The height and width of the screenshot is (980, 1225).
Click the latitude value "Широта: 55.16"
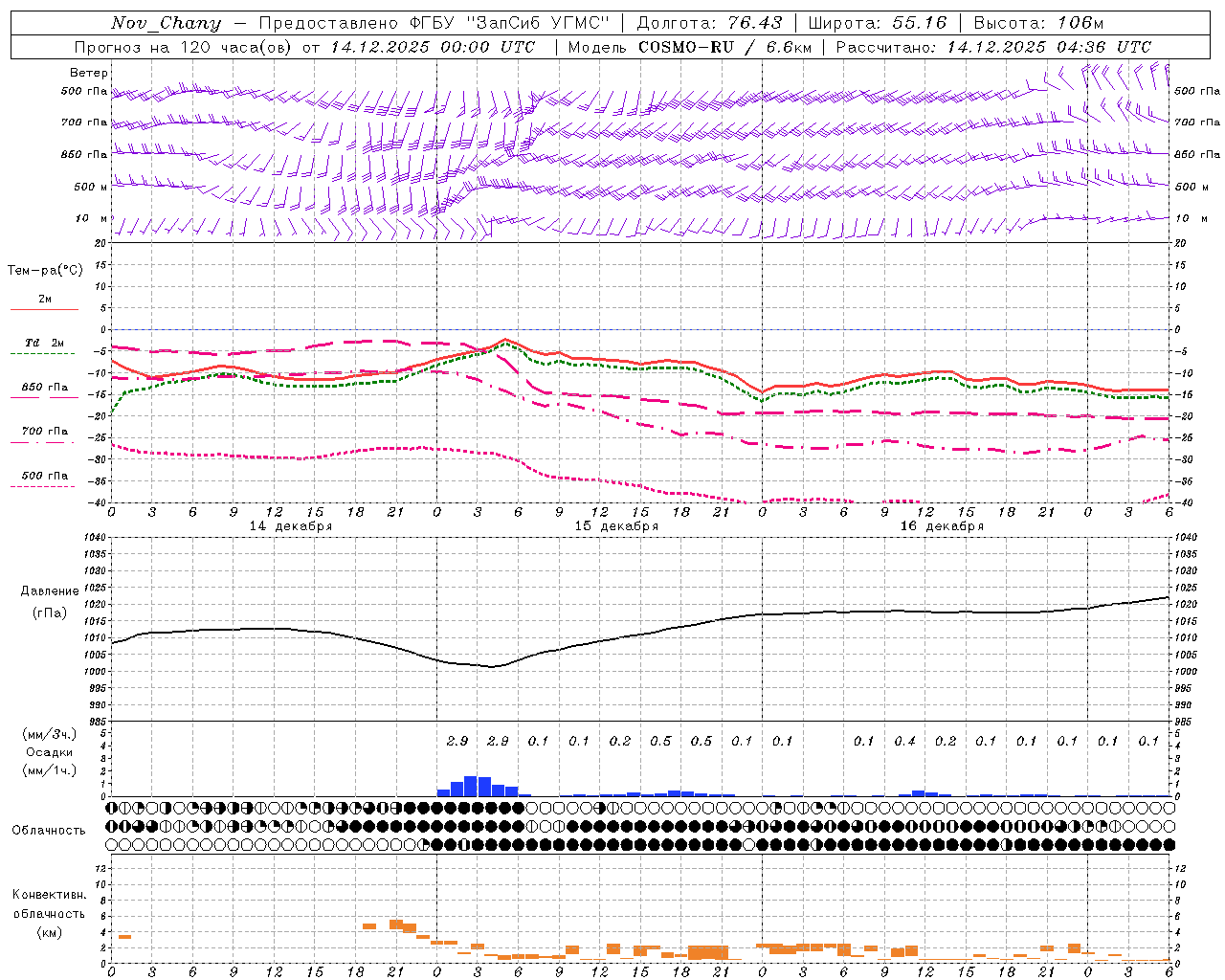(877, 23)
